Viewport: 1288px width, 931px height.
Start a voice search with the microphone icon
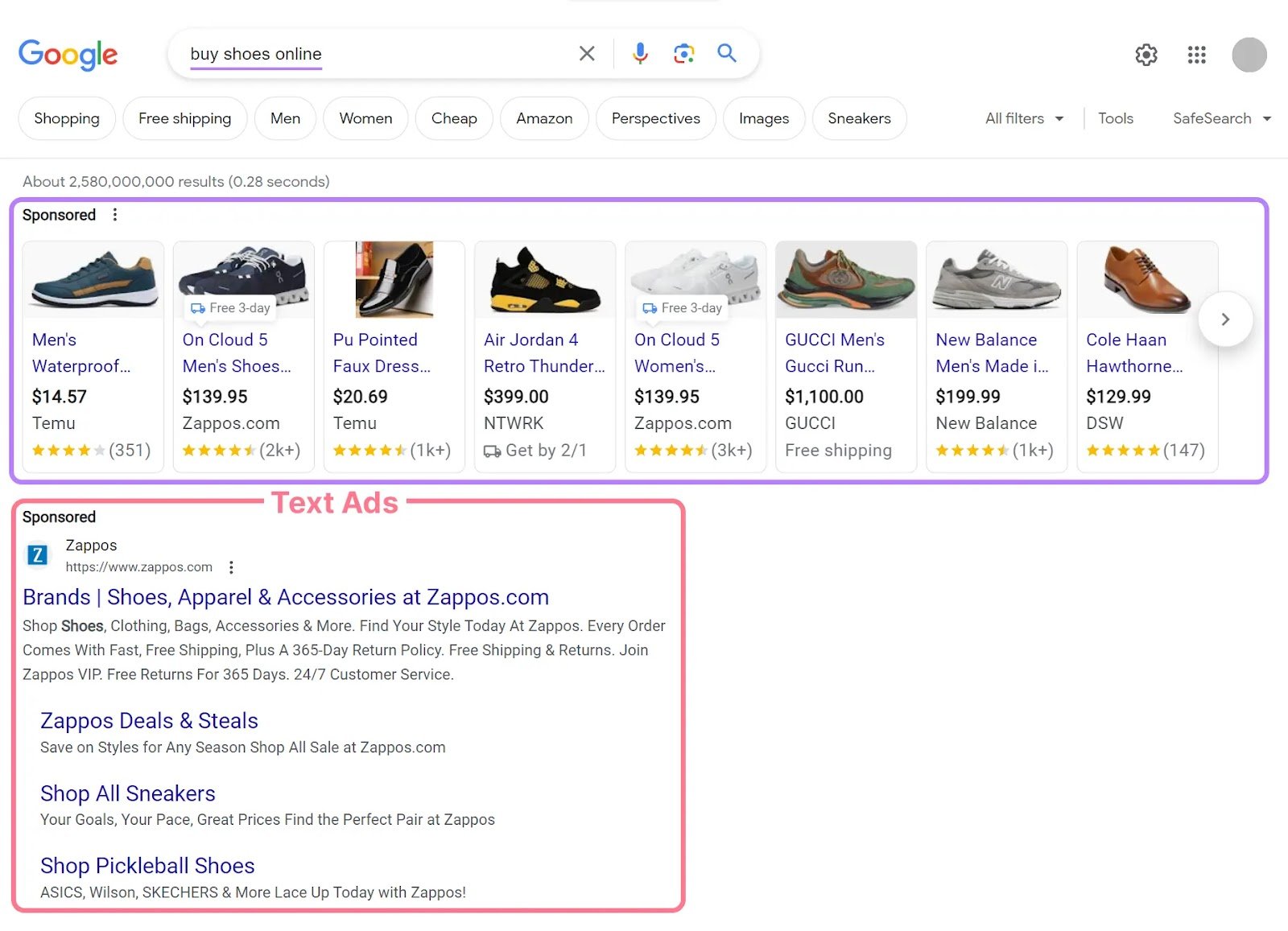(639, 53)
